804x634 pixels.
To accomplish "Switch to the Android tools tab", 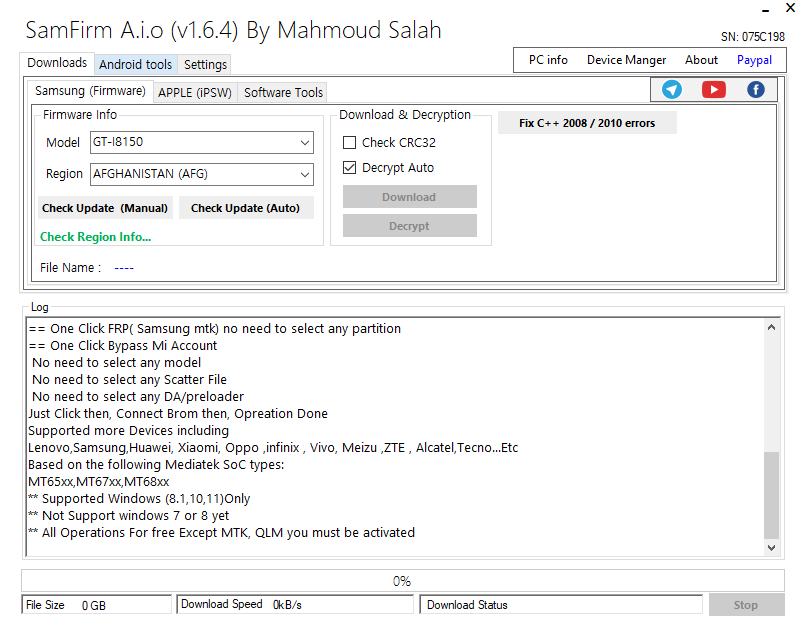I will click(135, 65).
